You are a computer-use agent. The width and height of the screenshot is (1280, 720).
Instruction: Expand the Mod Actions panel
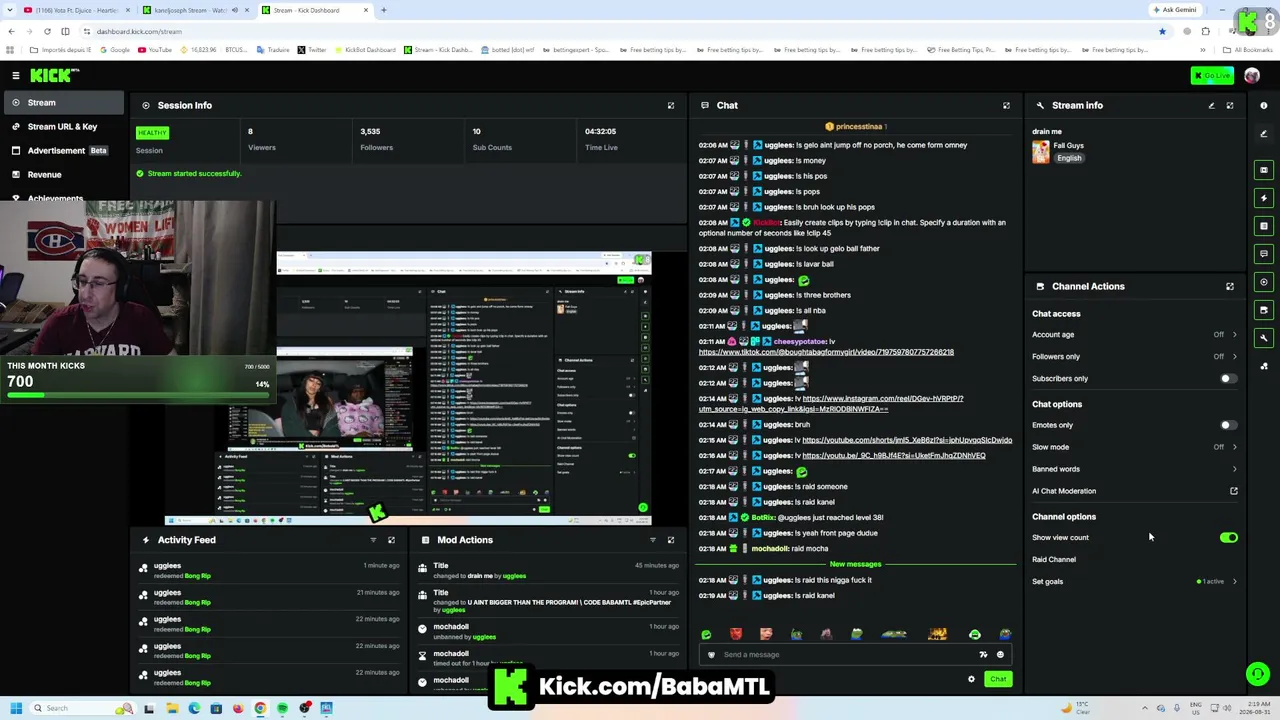671,540
